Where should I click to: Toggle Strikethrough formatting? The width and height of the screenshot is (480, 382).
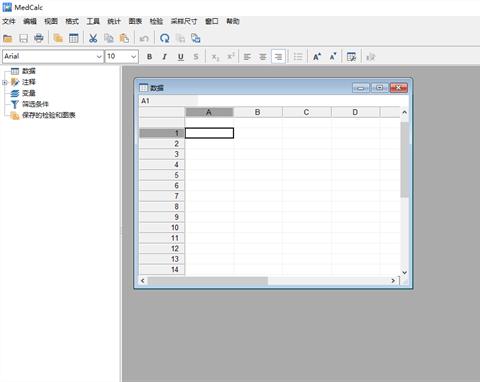point(196,57)
